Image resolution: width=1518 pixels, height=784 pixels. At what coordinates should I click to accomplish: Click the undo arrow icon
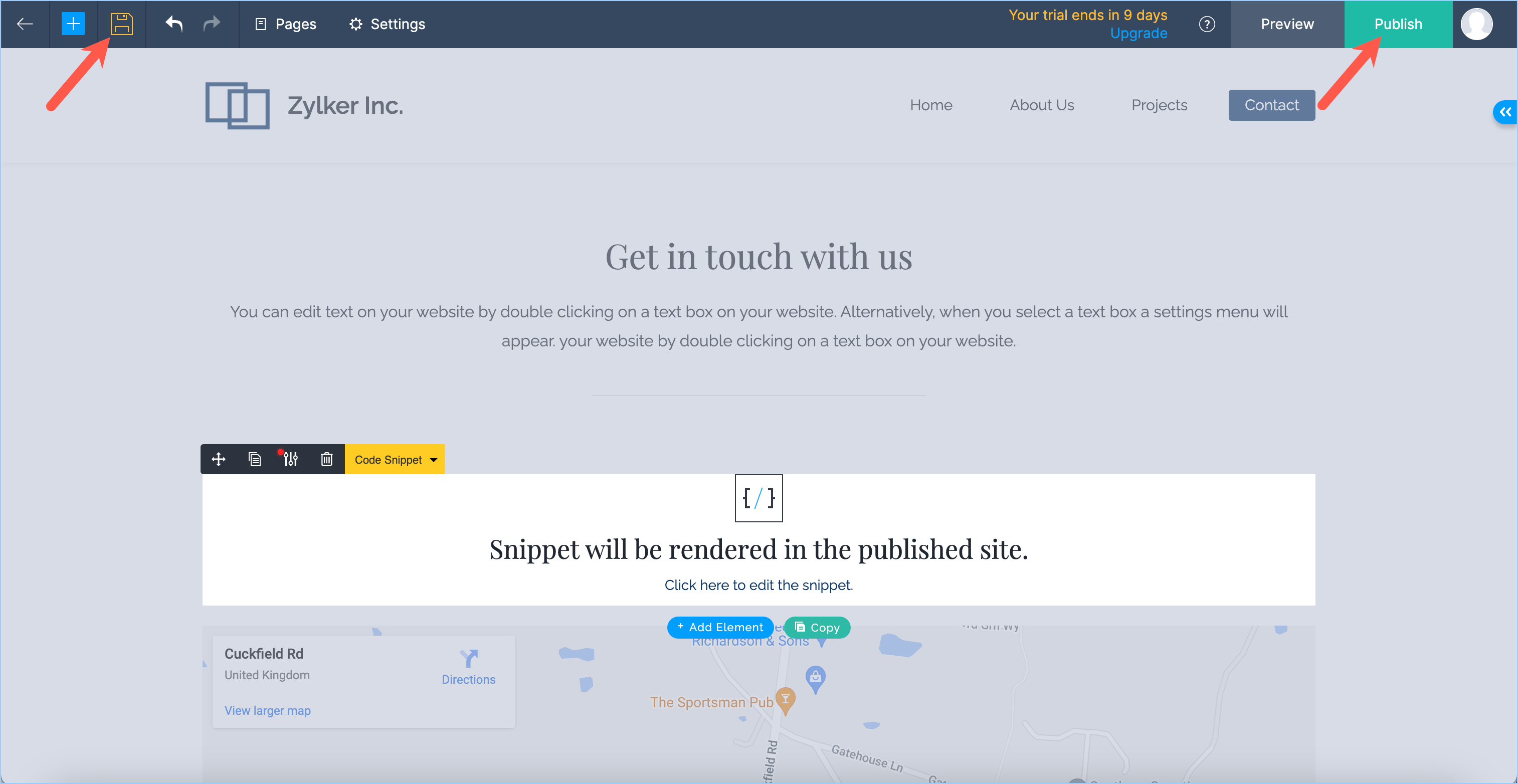[174, 24]
